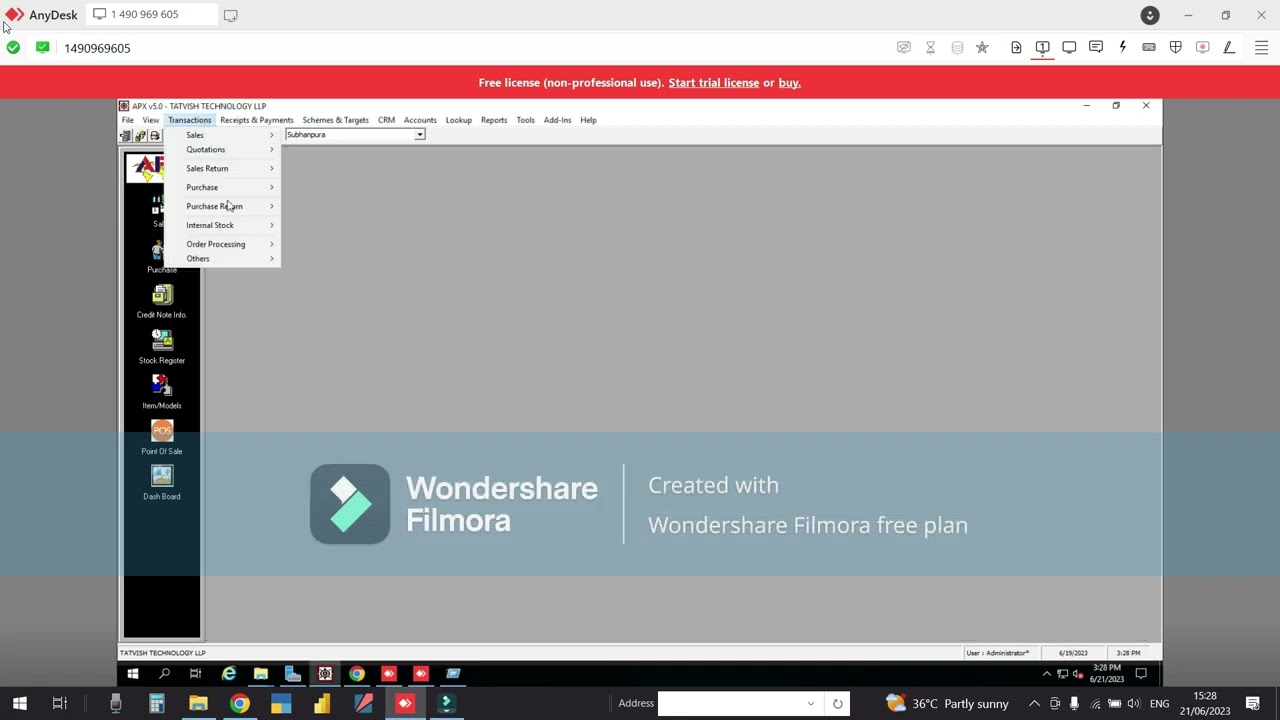The width and height of the screenshot is (1280, 720).
Task: Activate the AnyDesk whiteboard pen icon
Action: (x=1229, y=47)
